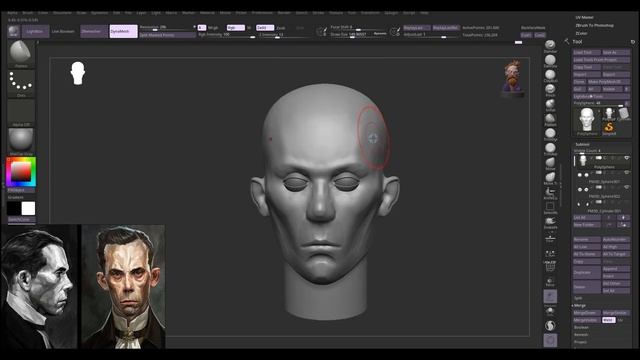This screenshot has width=640, height=360.
Task: Open the Document menu
Action: tap(62, 13)
